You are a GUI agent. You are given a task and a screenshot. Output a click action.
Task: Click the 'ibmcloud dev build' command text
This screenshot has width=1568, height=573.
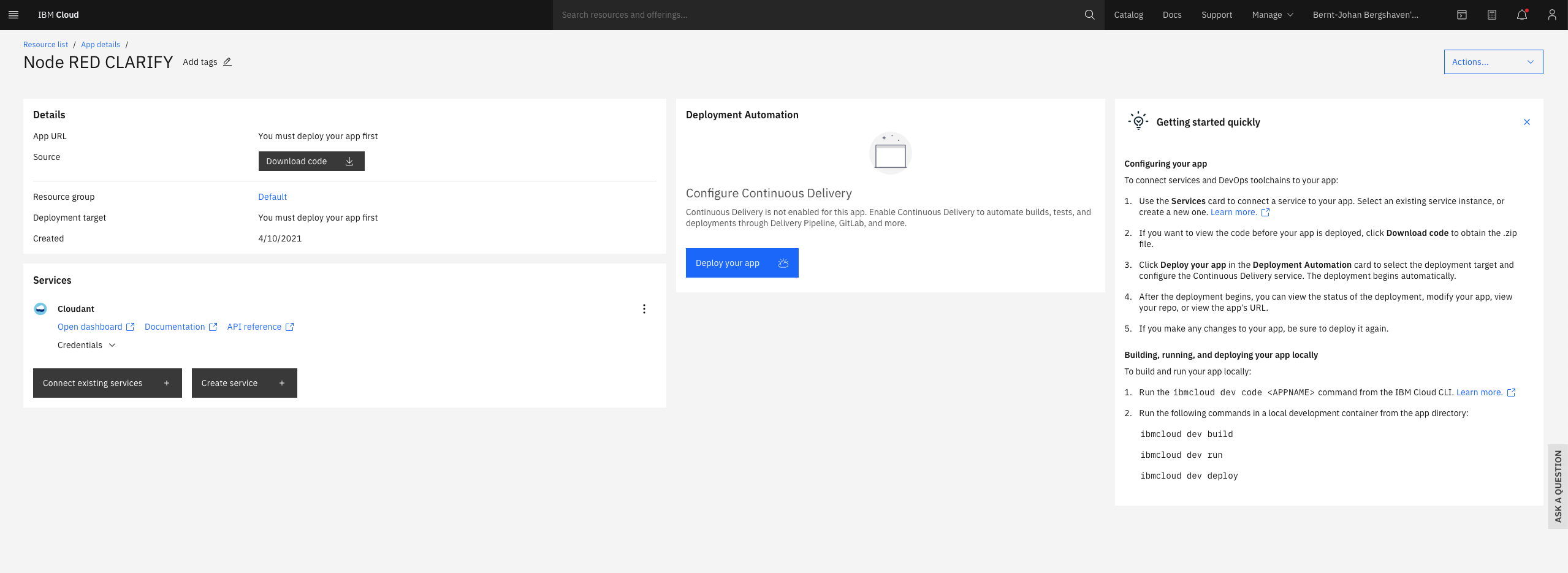[x=1186, y=434]
